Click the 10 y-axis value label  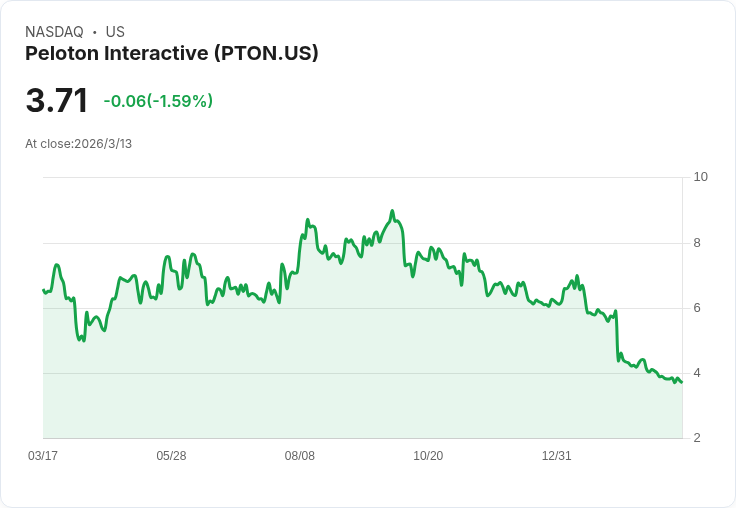pos(700,177)
